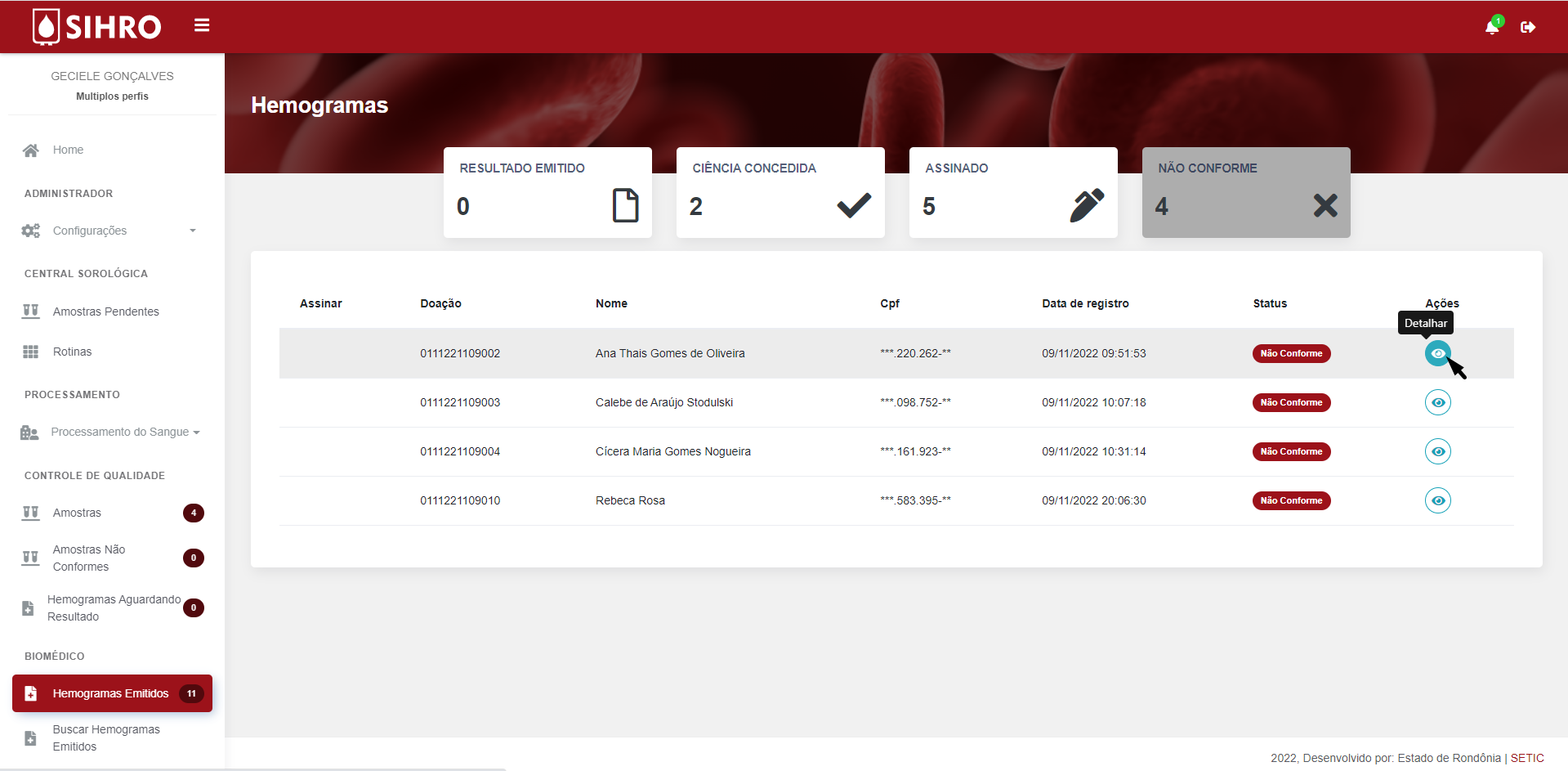Click the checkmark icon in Ciência Concedida card

tap(854, 205)
